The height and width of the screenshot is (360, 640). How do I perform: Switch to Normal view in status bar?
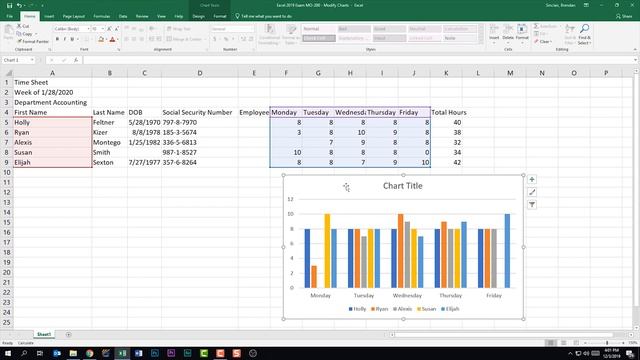point(551,343)
